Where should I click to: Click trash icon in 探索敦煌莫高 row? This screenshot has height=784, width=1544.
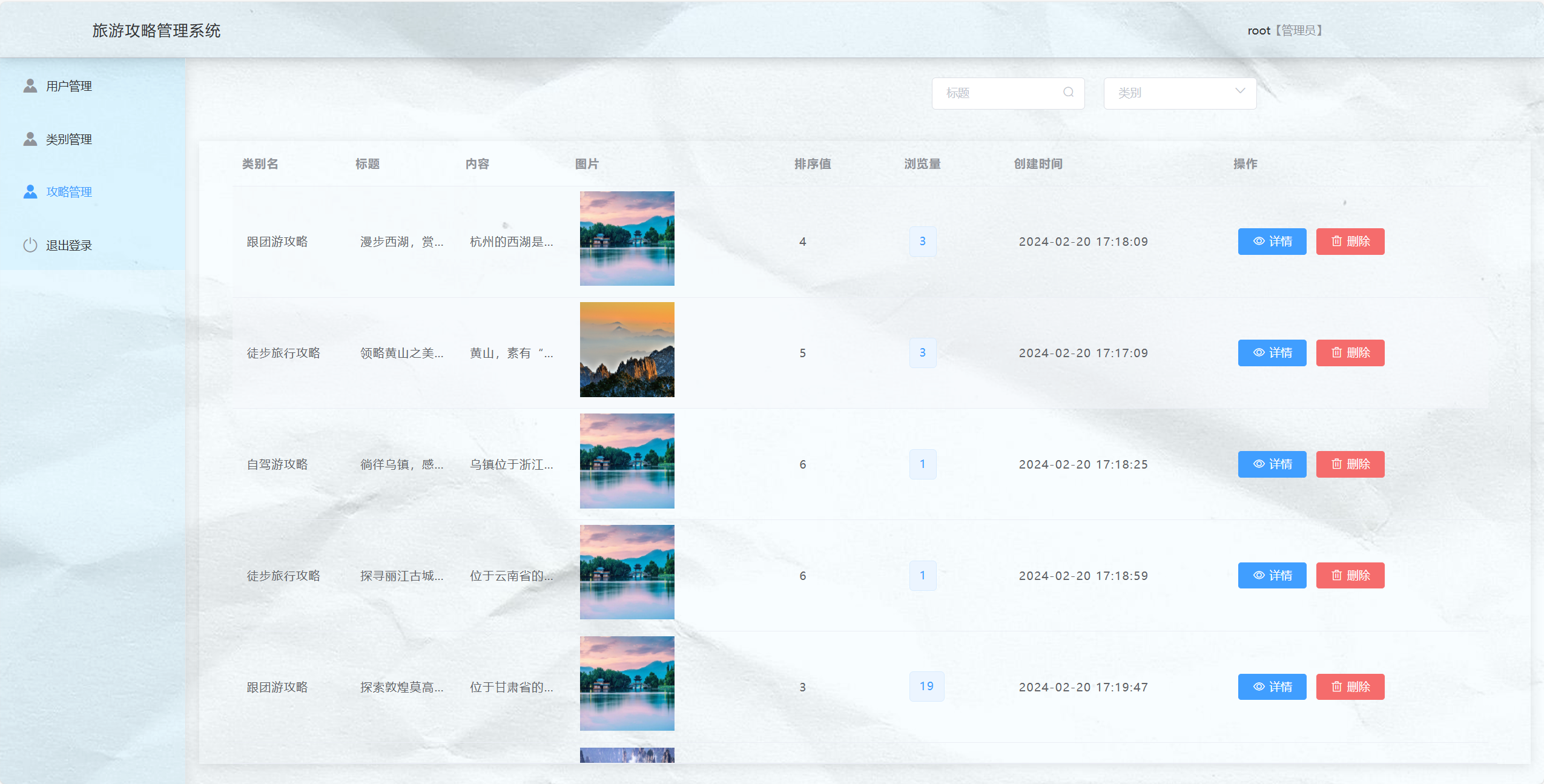(1336, 687)
